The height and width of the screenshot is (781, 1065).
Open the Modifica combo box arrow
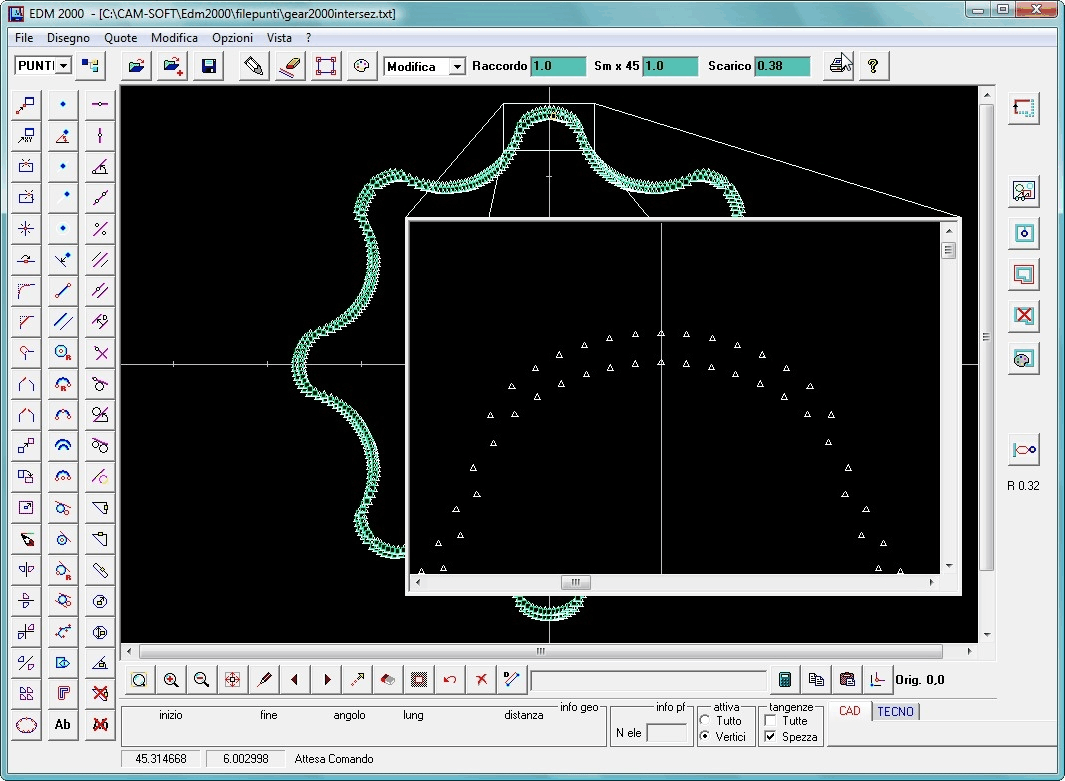coord(457,67)
